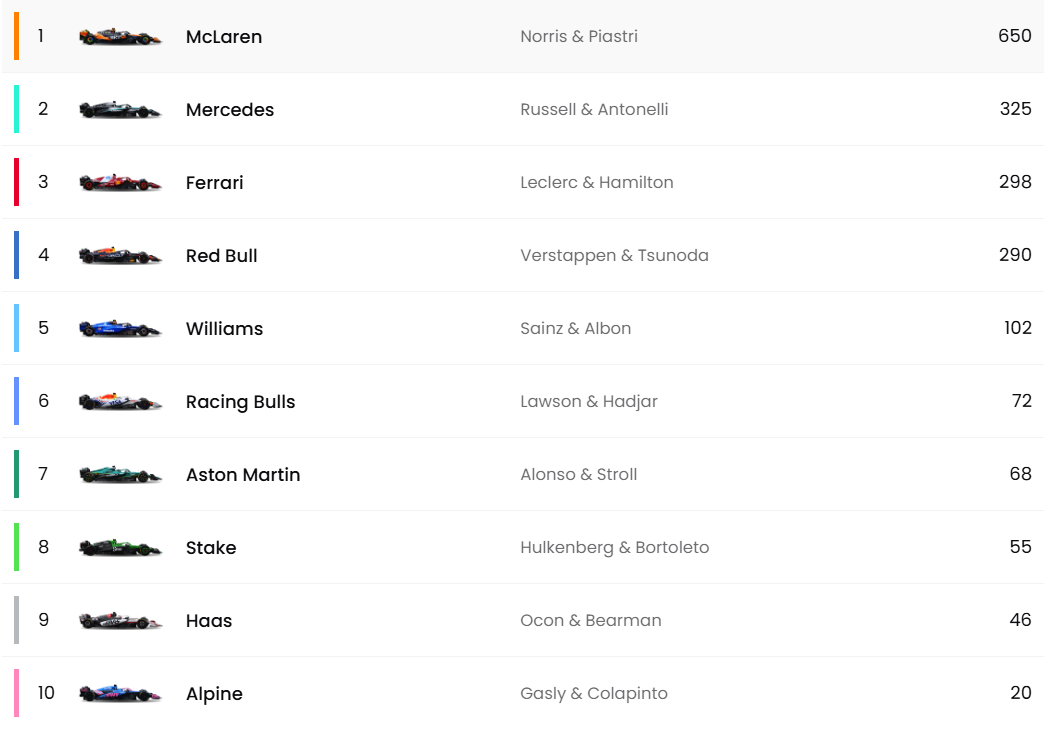Open the McLaren team name link

[x=224, y=37]
